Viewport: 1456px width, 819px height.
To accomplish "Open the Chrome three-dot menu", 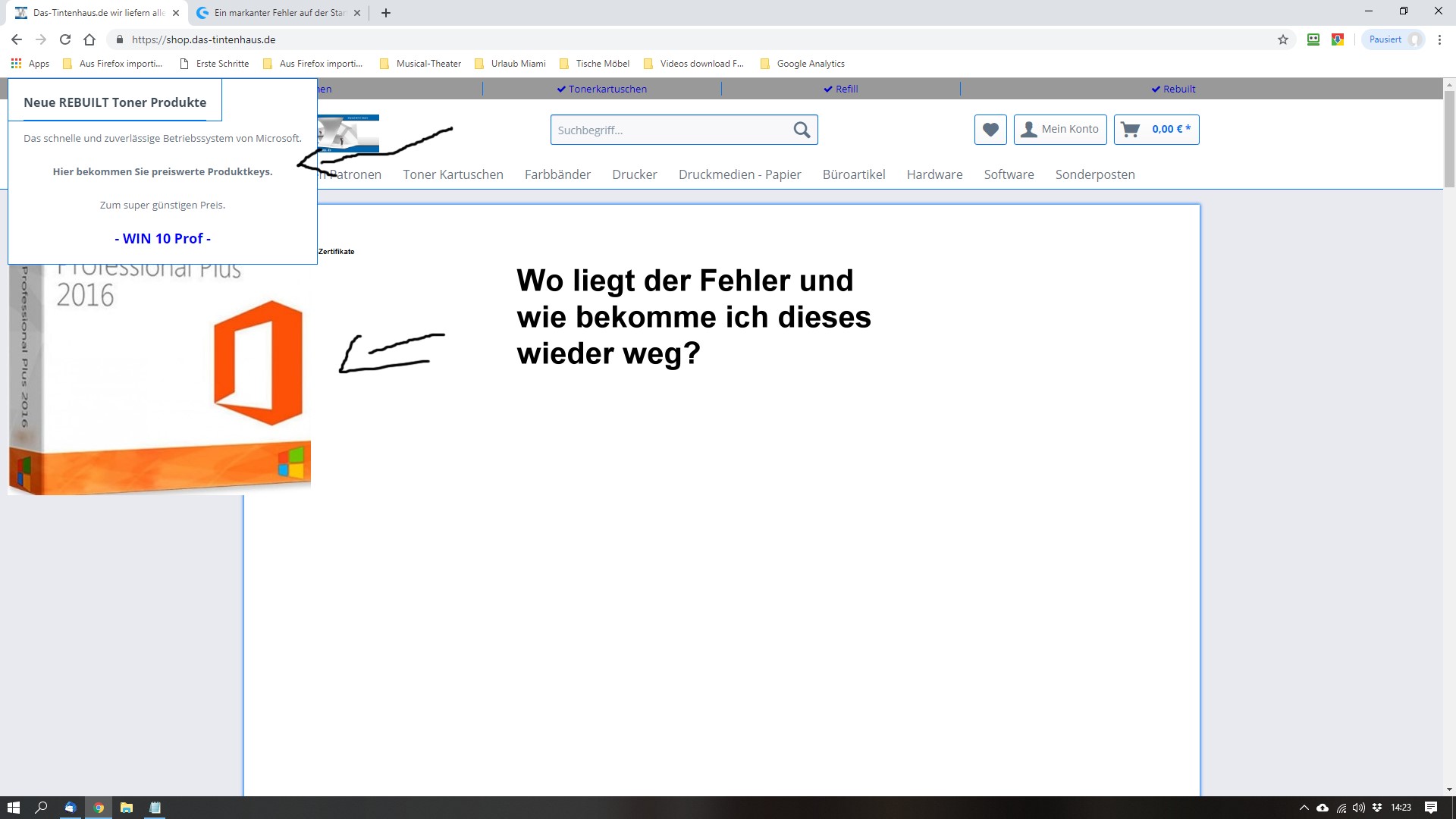I will (x=1439, y=39).
